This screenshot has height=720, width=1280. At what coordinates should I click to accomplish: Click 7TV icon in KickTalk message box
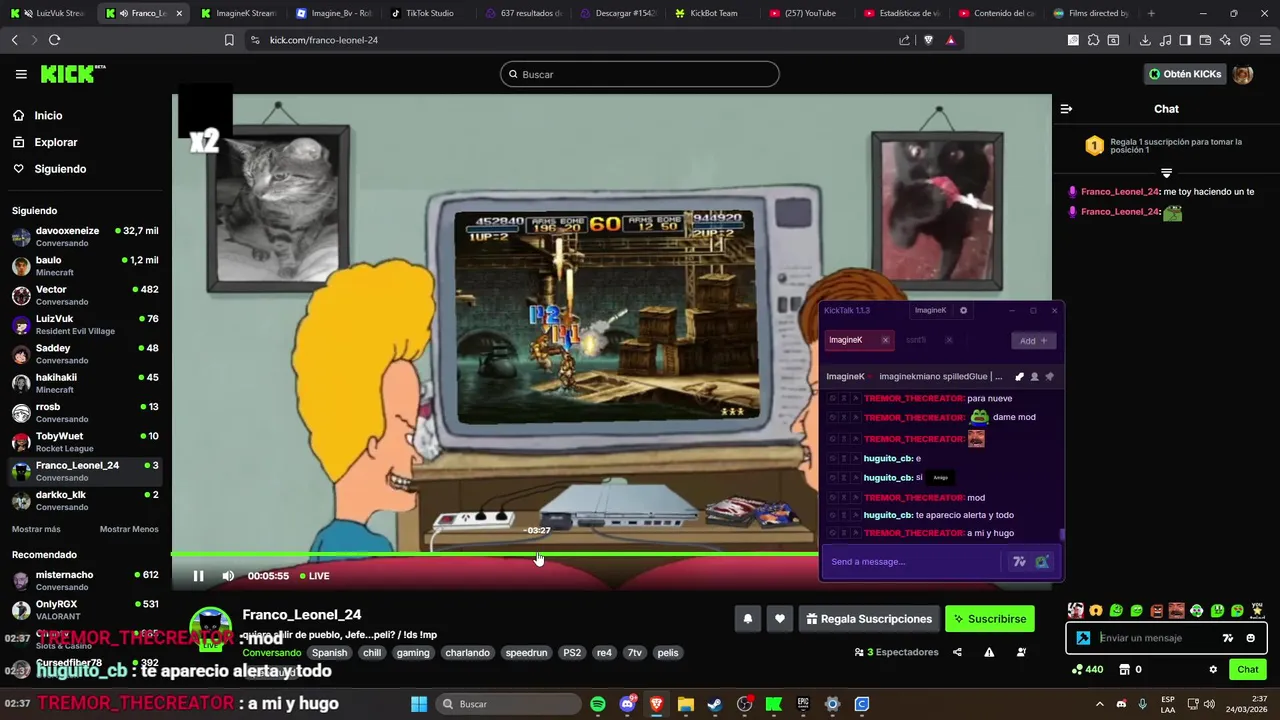(x=1019, y=562)
